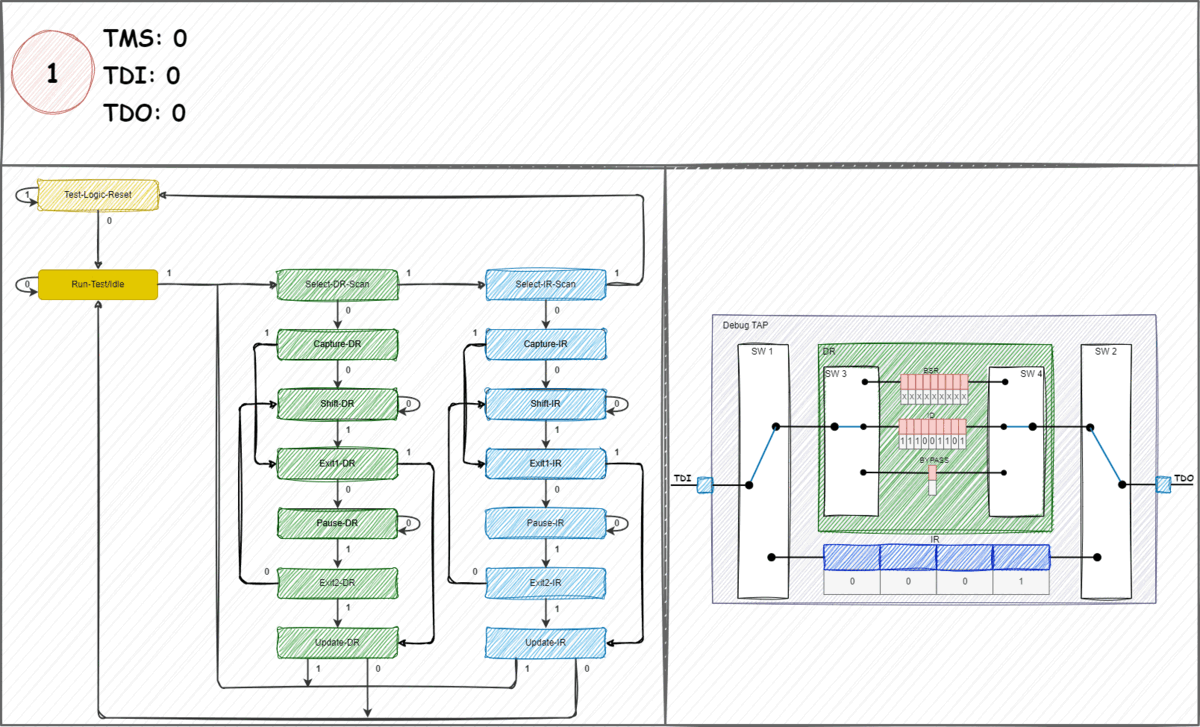This screenshot has width=1200, height=727.
Task: Select the Exit1-IR state node
Action: point(545,463)
